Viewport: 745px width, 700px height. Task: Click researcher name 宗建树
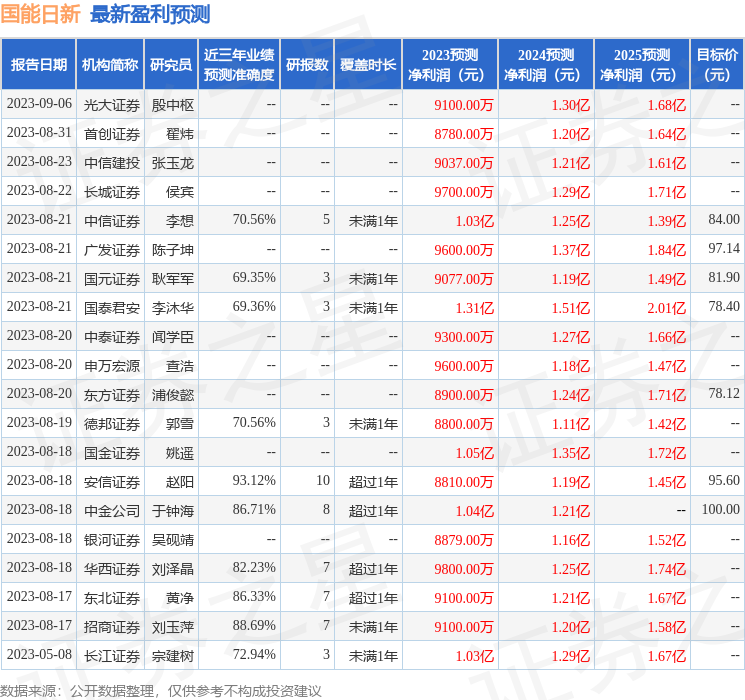(x=173, y=656)
